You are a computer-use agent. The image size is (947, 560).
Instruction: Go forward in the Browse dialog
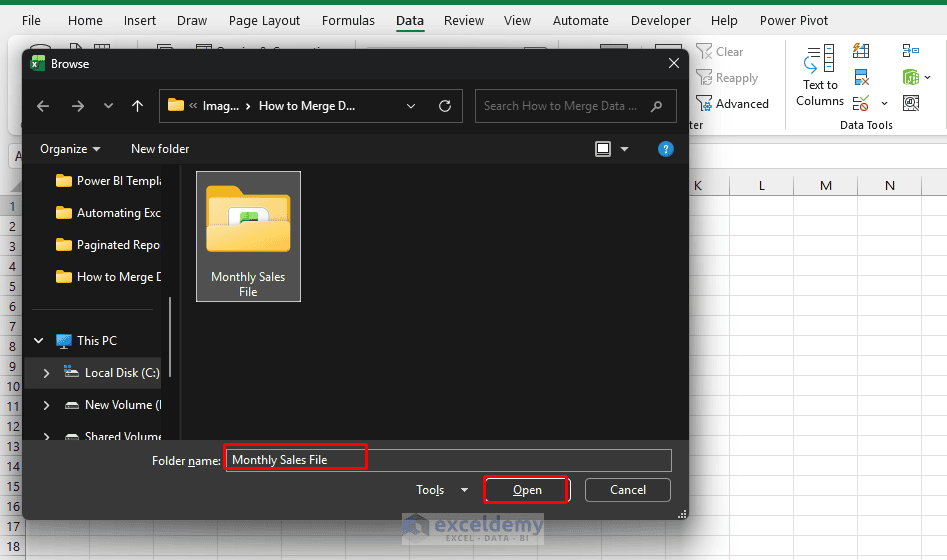[x=78, y=106]
